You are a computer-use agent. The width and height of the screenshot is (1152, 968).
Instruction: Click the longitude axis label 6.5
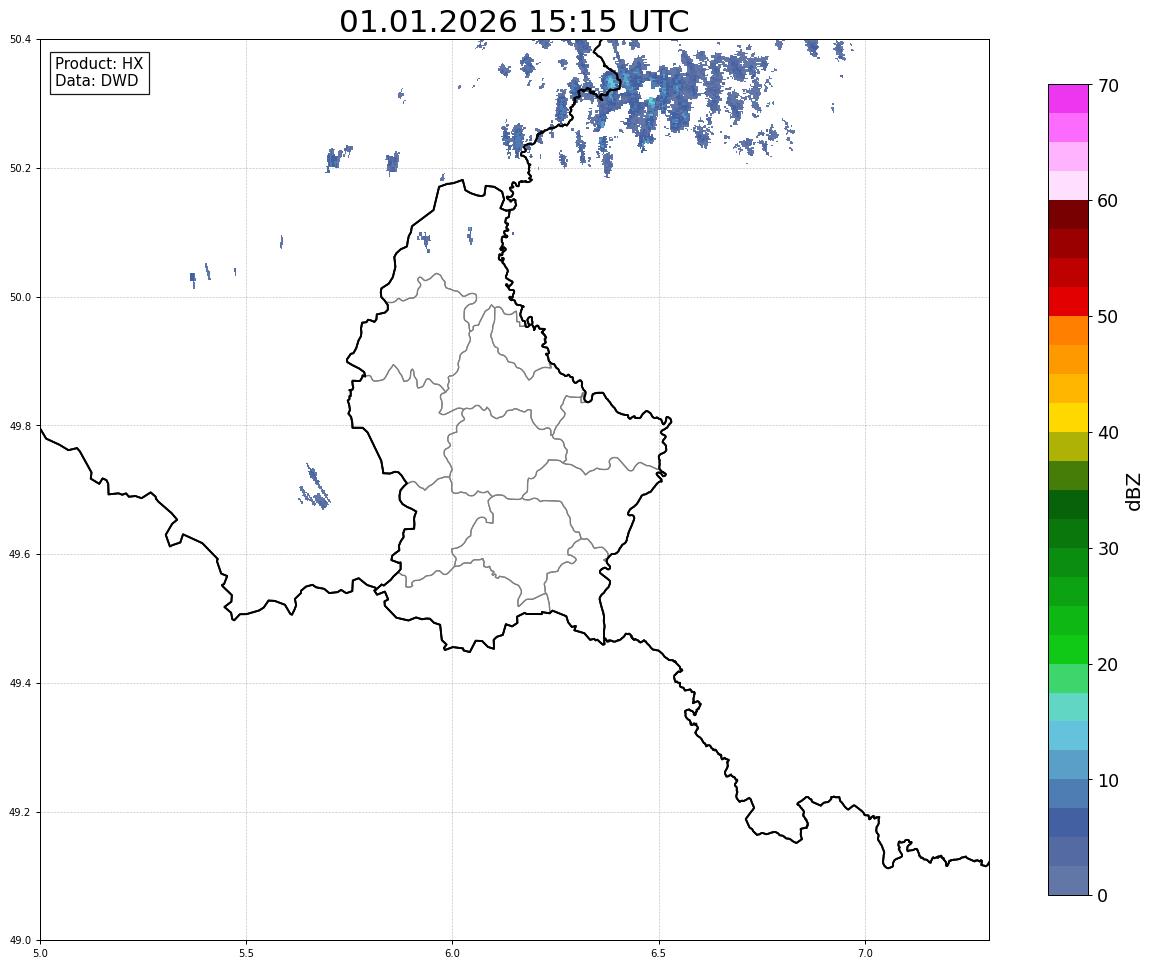tap(659, 953)
